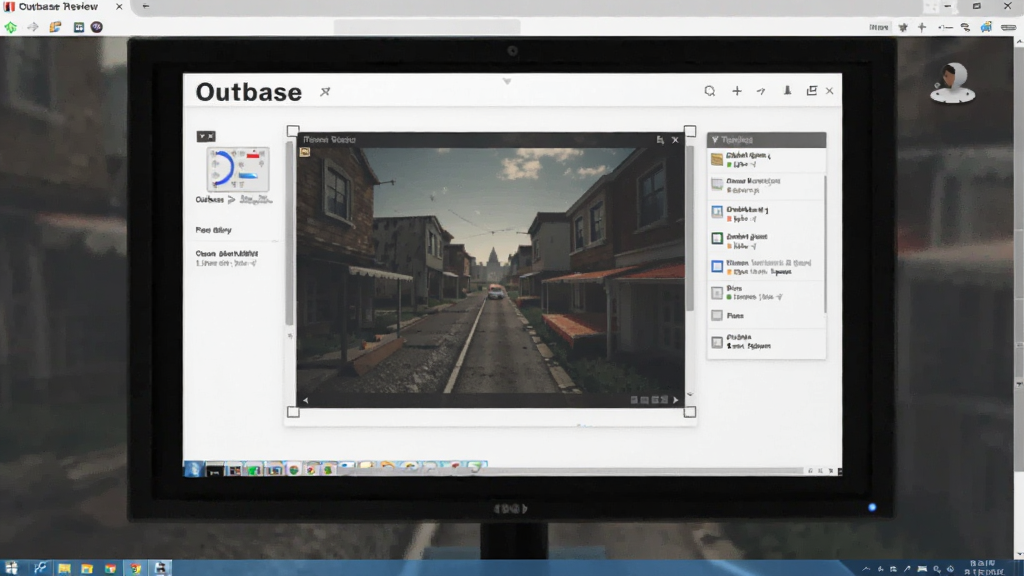Viewport: 1024px width, 576px height.
Task: Click the star icon in the browser toolbar
Action: (x=903, y=27)
